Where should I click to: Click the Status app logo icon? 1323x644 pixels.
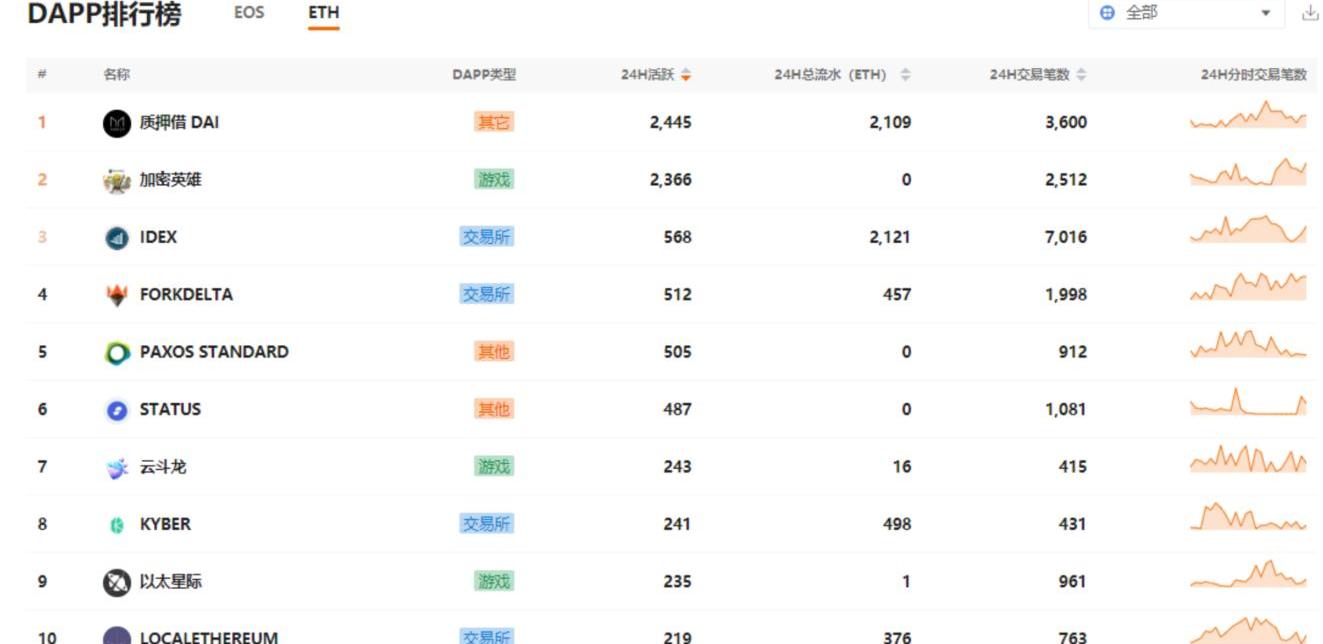[117, 410]
